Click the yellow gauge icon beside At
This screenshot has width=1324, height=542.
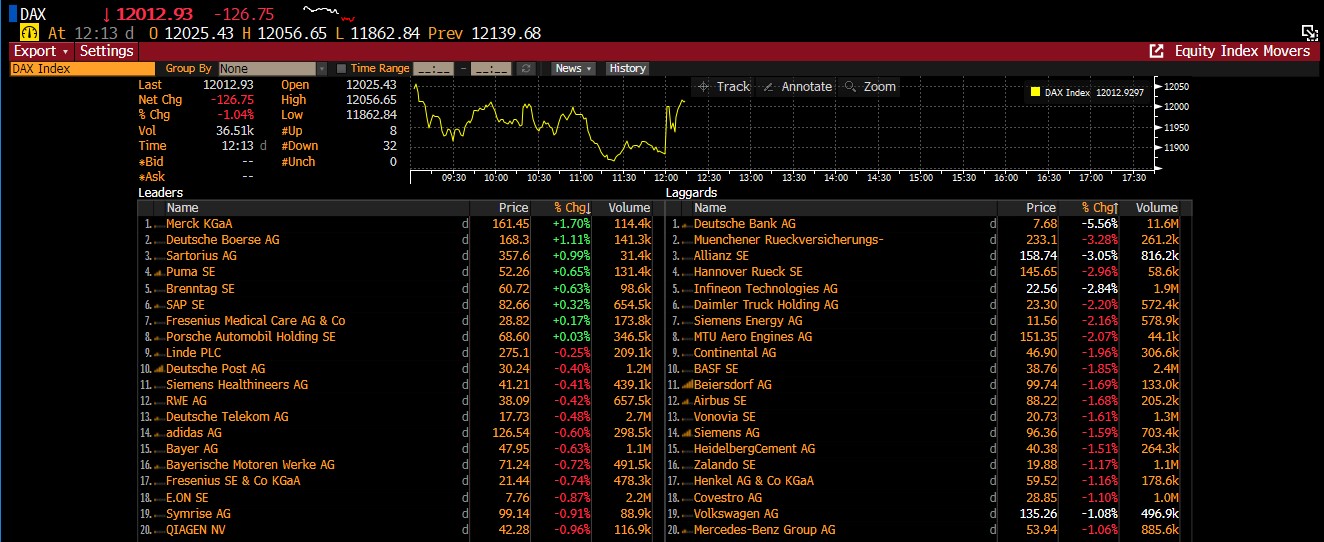[29, 33]
